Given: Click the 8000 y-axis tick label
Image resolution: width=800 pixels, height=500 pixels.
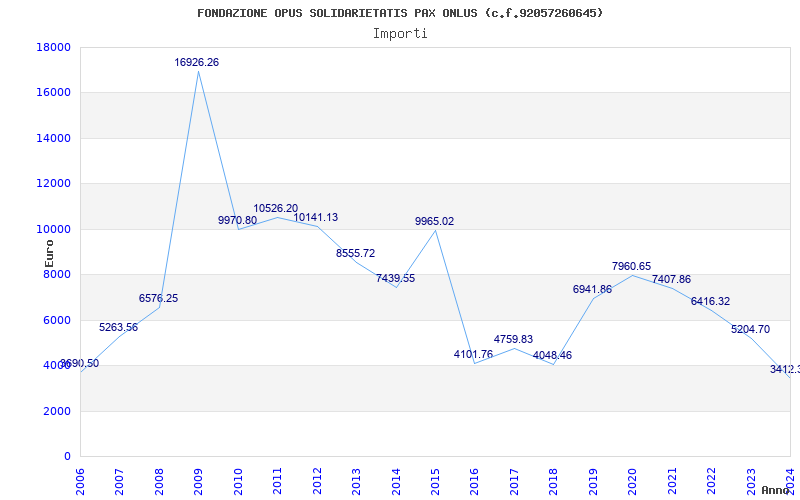Looking at the screenshot, I should click(x=57, y=274).
